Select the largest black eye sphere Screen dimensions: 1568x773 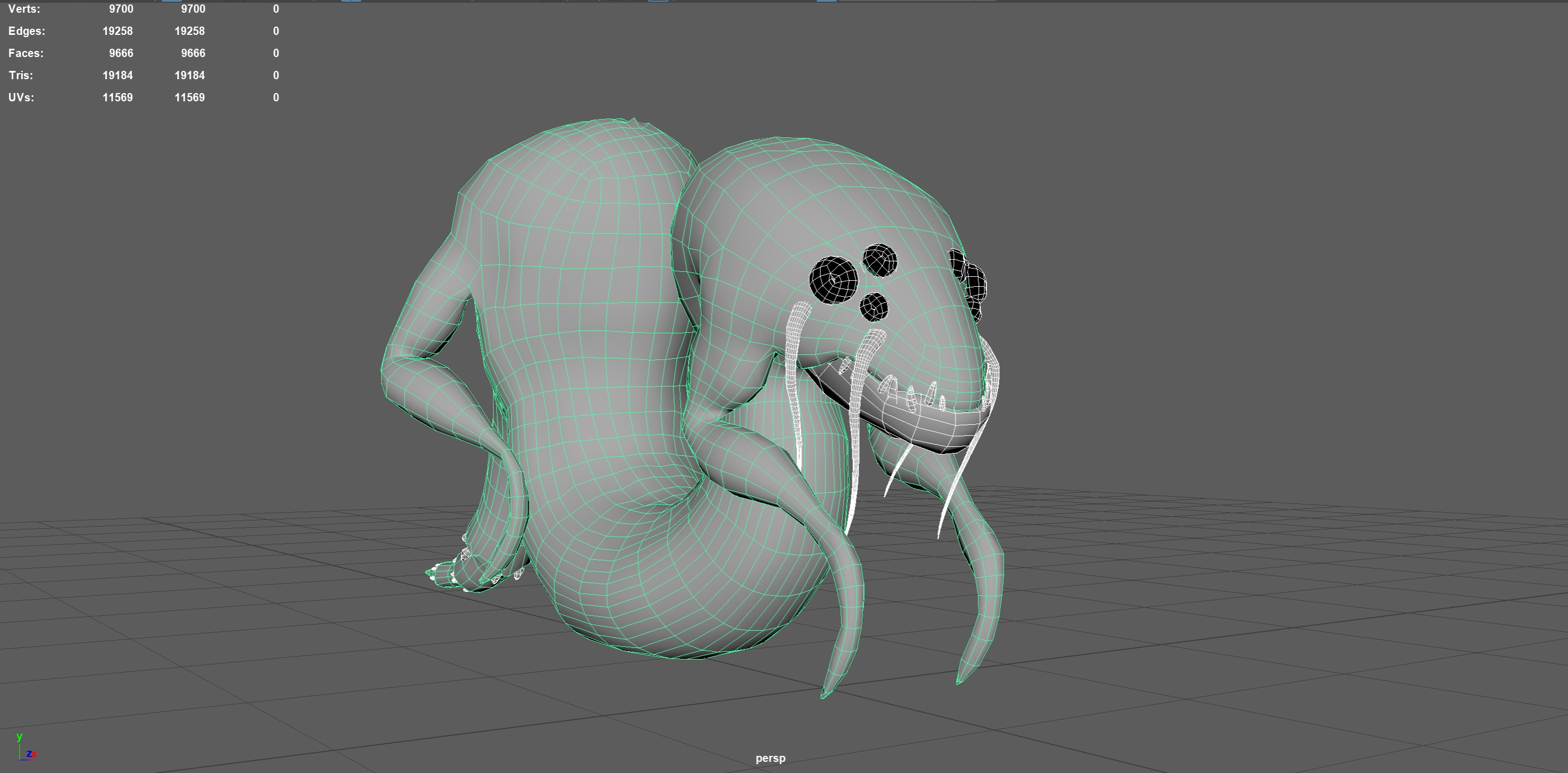[834, 280]
